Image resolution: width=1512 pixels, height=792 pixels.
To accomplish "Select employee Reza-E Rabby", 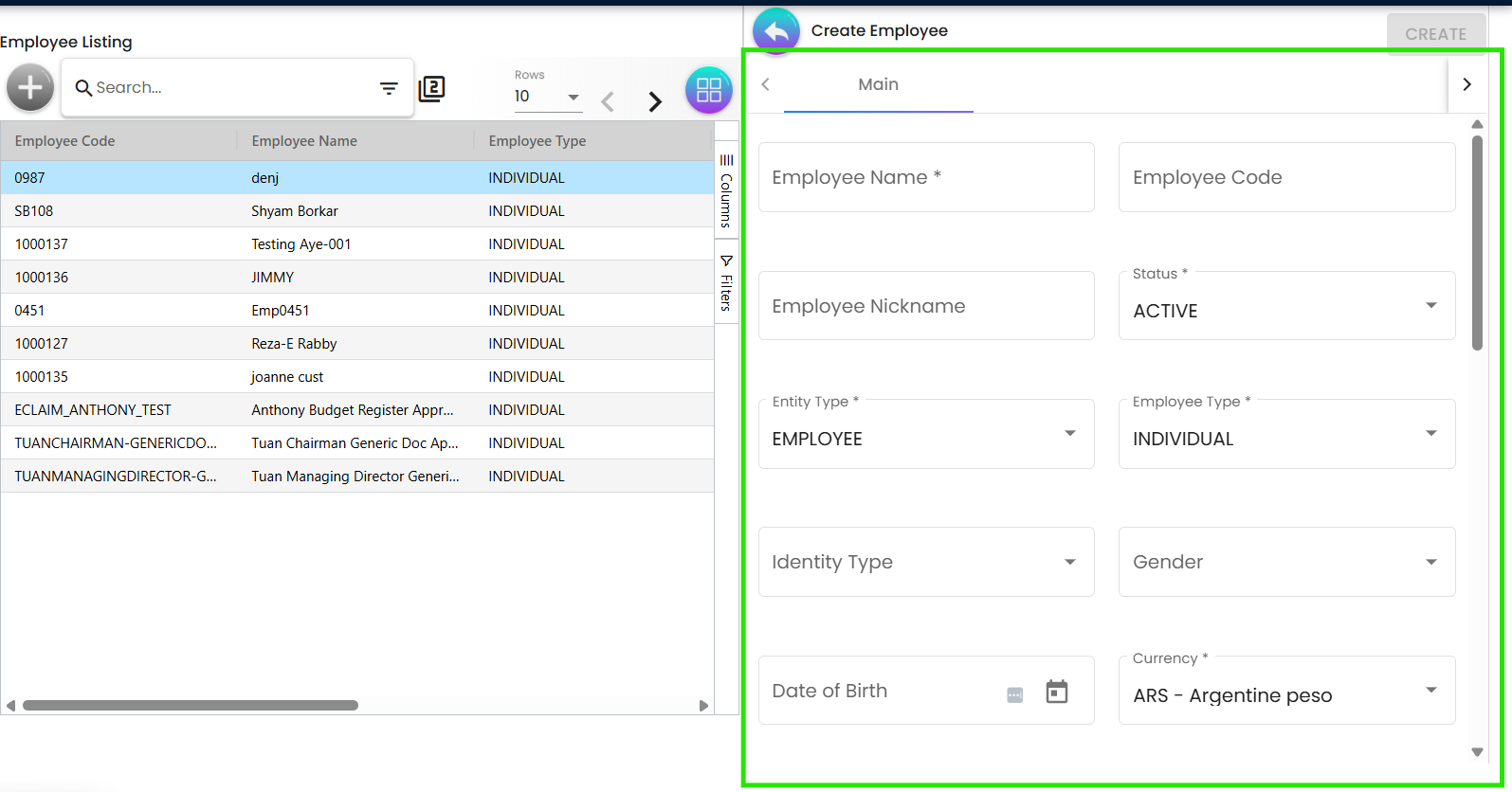I will point(356,344).
